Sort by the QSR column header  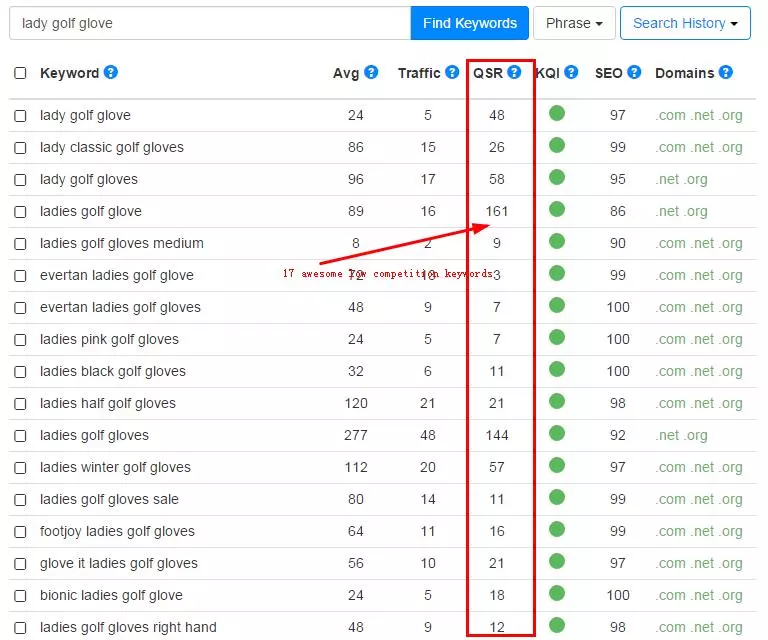pyautogui.click(x=488, y=73)
